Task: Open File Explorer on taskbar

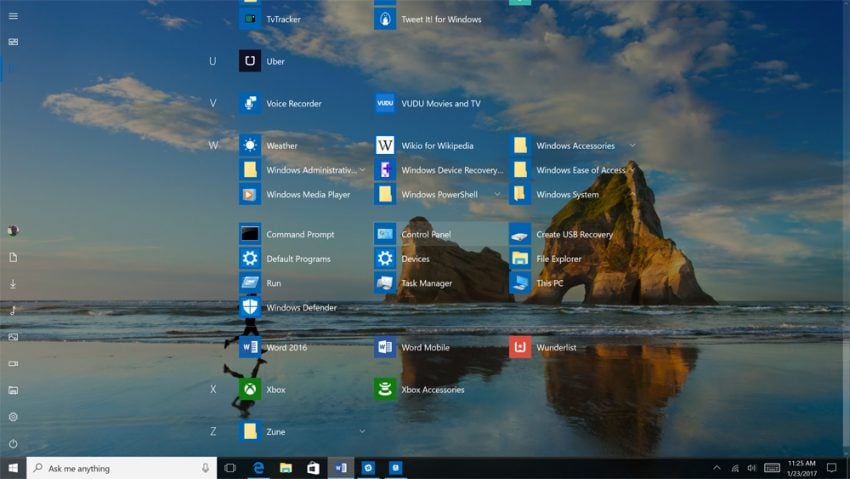Action: pyautogui.click(x=286, y=468)
